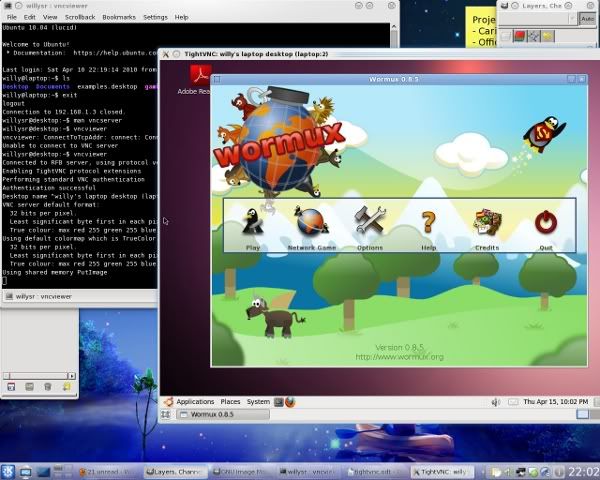Click red calendar icon in lower left panel
The height and width of the screenshot is (480, 600).
[x=11, y=387]
